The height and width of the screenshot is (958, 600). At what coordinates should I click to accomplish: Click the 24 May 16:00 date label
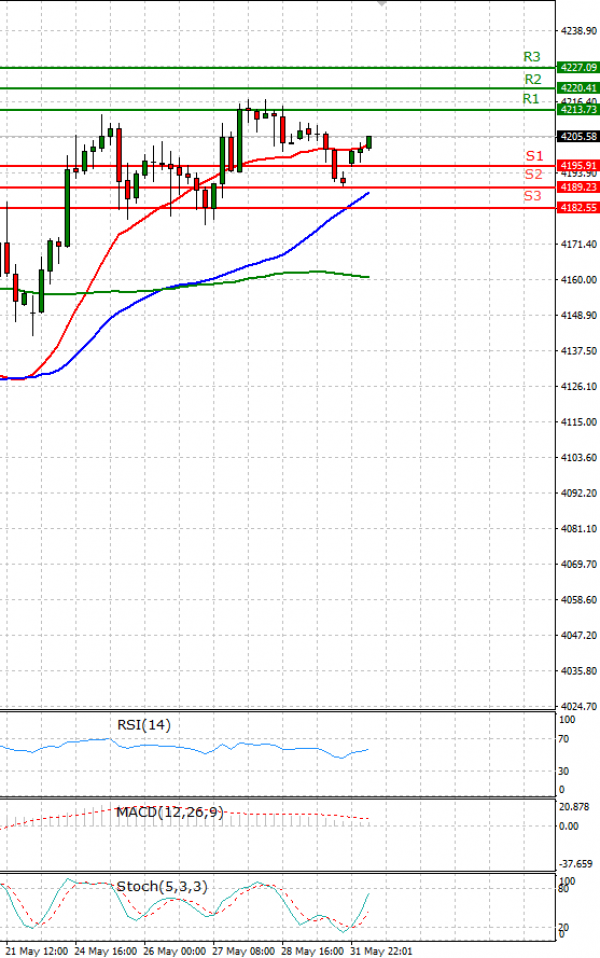click(105, 951)
